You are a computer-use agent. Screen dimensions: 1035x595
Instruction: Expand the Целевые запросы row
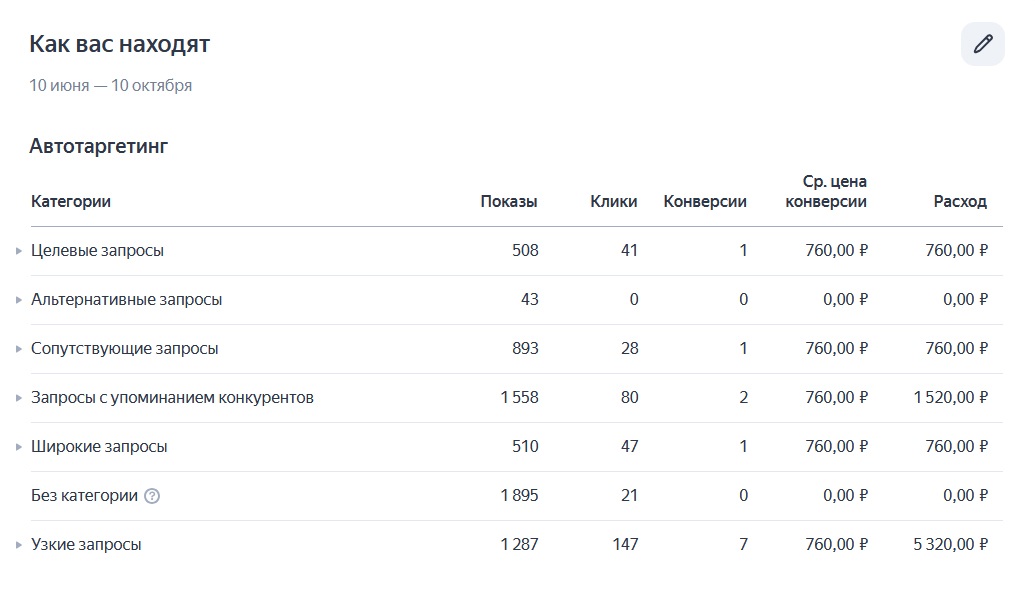click(x=19, y=251)
